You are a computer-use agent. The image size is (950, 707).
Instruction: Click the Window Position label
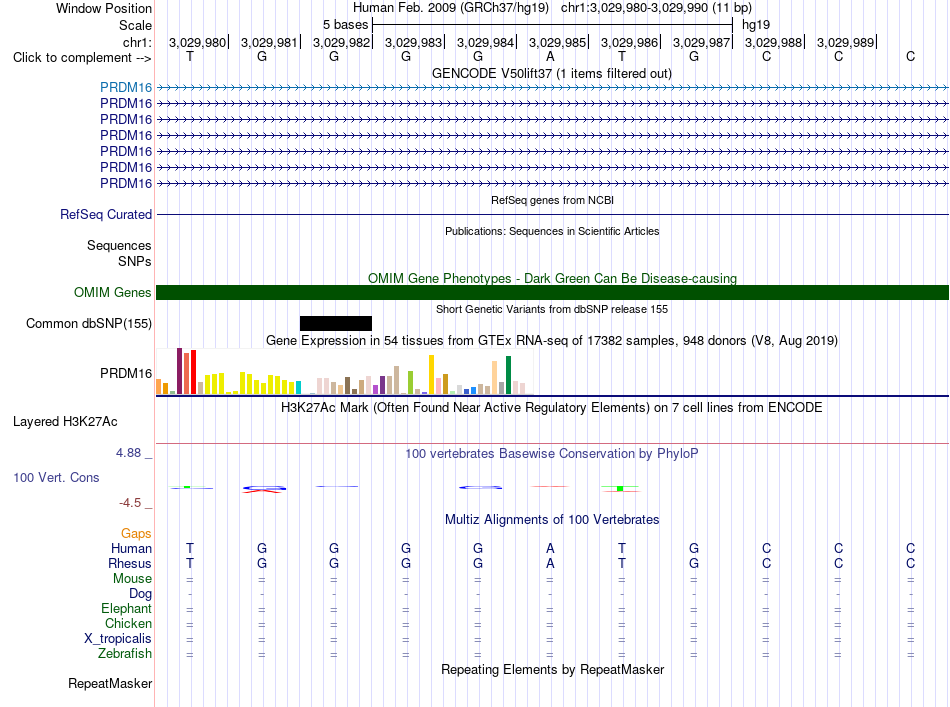[x=104, y=8]
